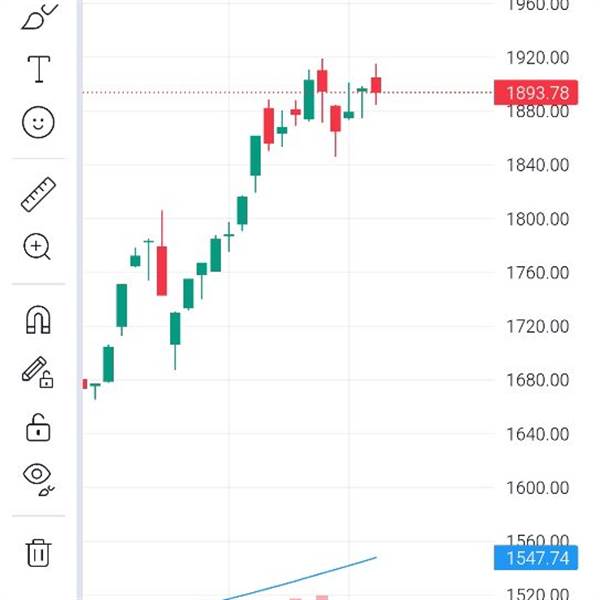This screenshot has width=600, height=600.
Task: Select the ruler Measure tool
Action: click(38, 194)
